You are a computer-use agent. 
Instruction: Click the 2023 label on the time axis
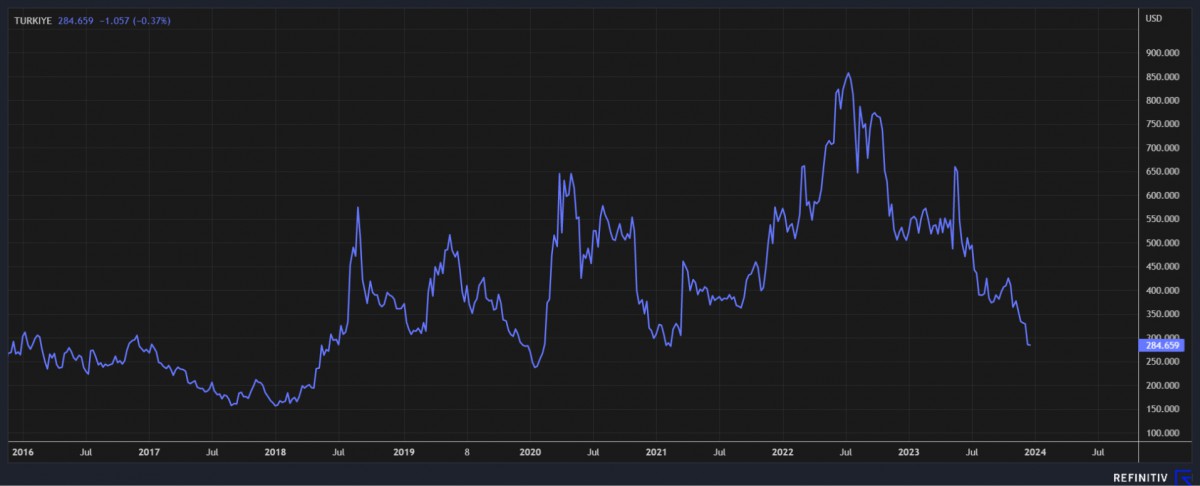(910, 452)
